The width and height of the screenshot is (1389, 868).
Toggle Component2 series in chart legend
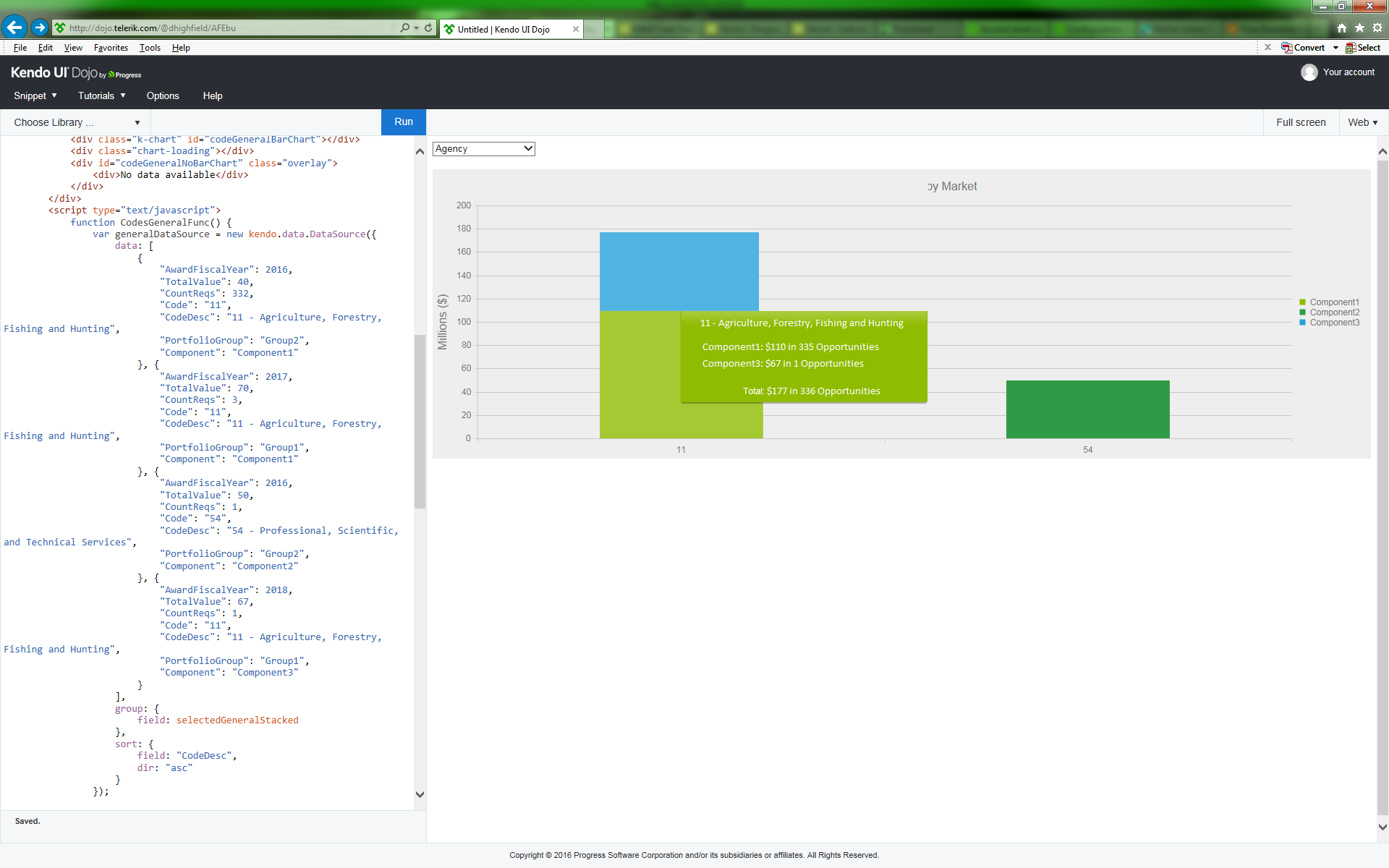click(x=1334, y=312)
